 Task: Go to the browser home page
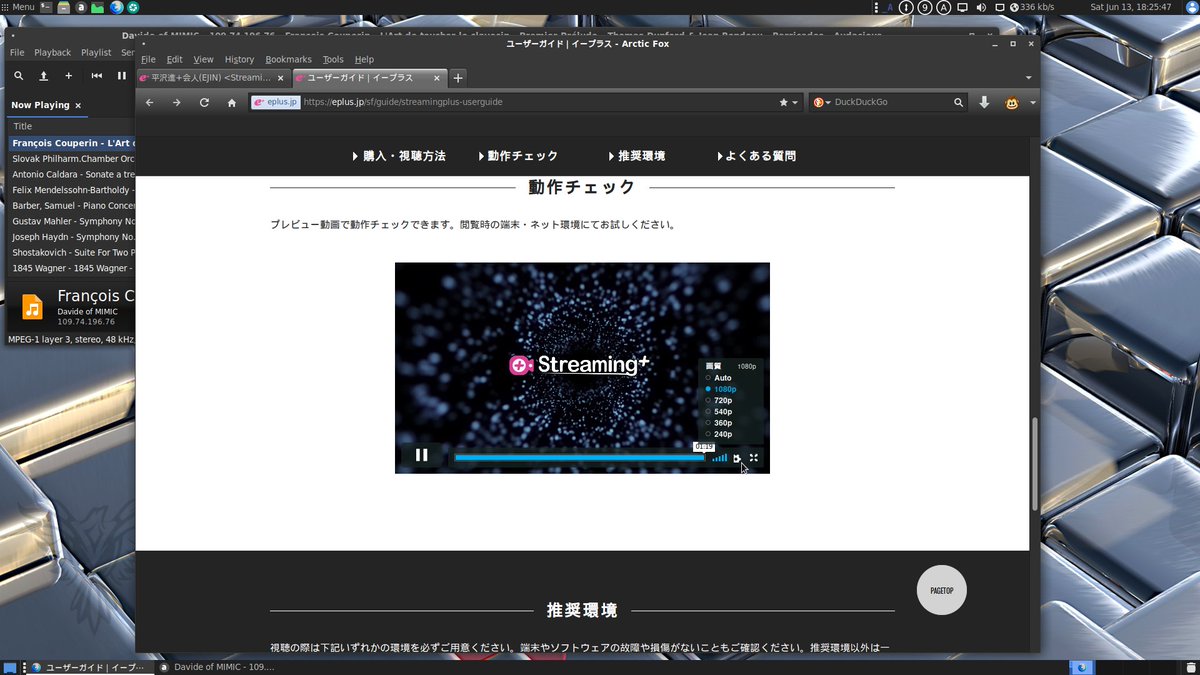tap(232, 102)
